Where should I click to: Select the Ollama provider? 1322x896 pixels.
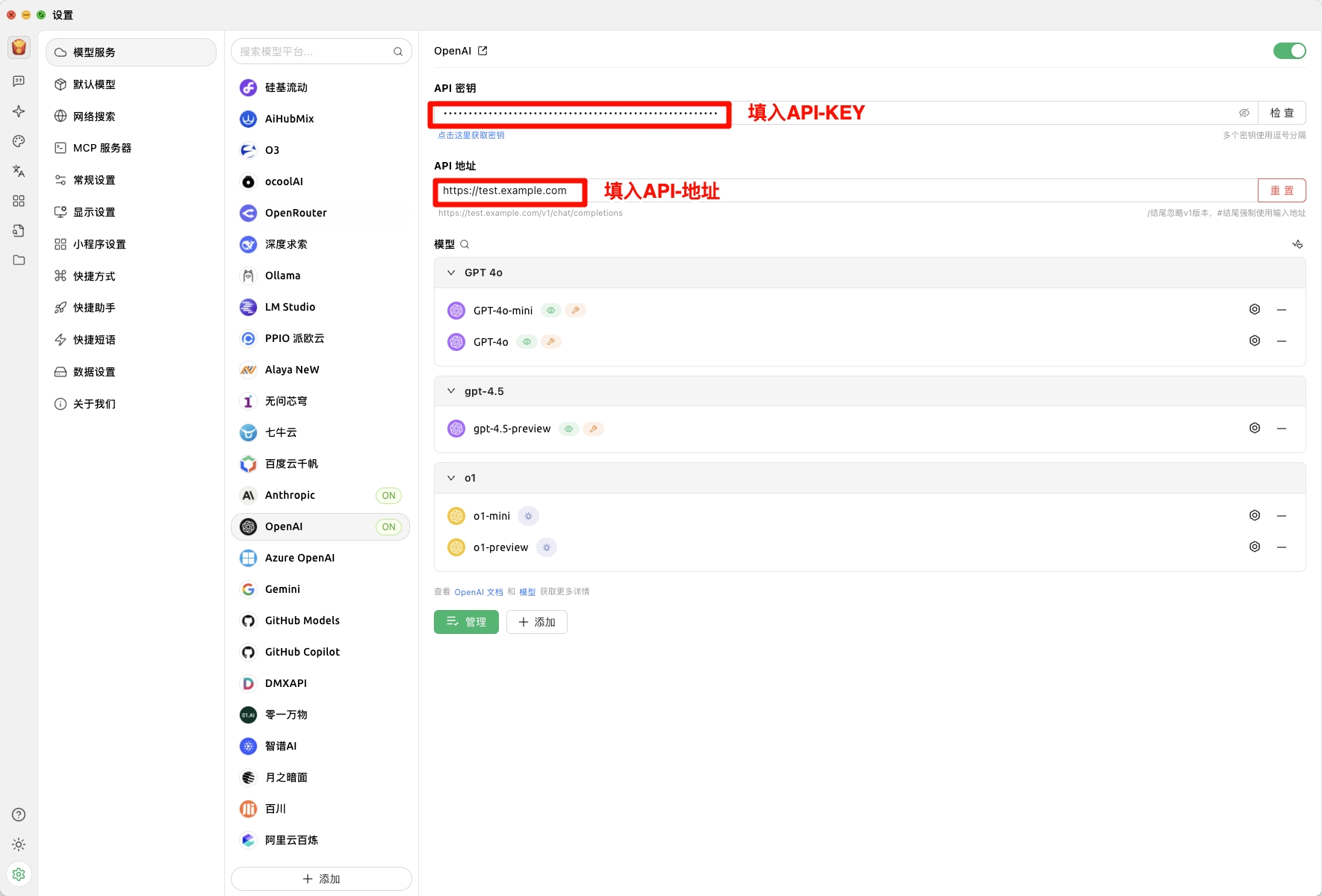pos(320,276)
